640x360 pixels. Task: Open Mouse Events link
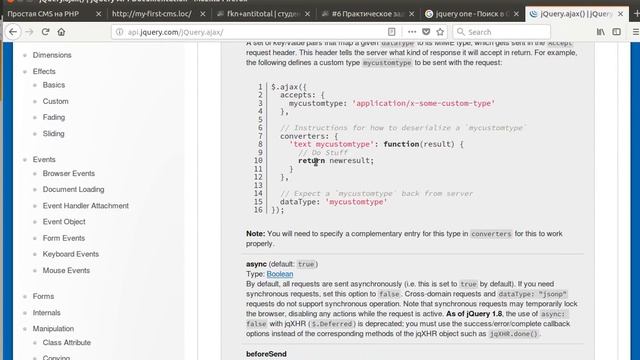66,270
